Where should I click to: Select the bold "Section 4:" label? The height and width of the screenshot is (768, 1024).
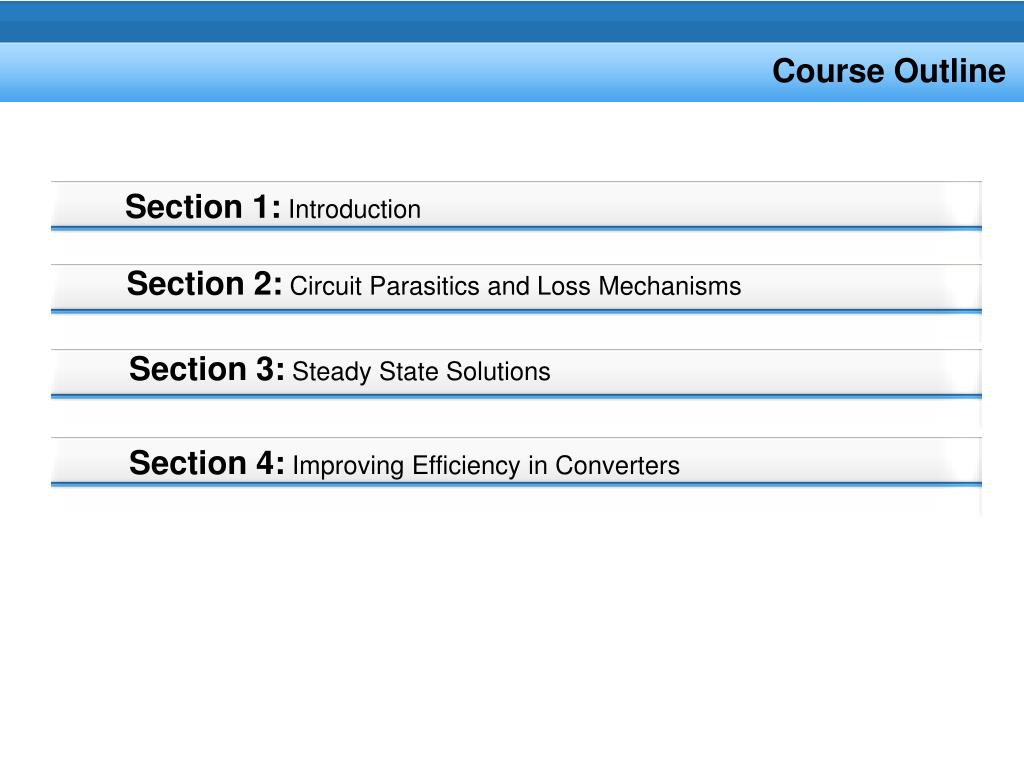click(x=207, y=463)
